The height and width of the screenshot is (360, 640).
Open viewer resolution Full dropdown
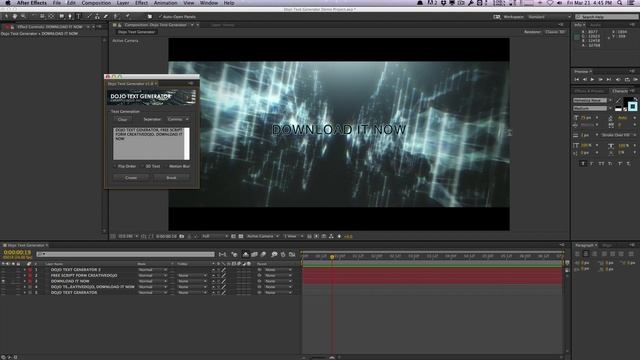point(215,236)
